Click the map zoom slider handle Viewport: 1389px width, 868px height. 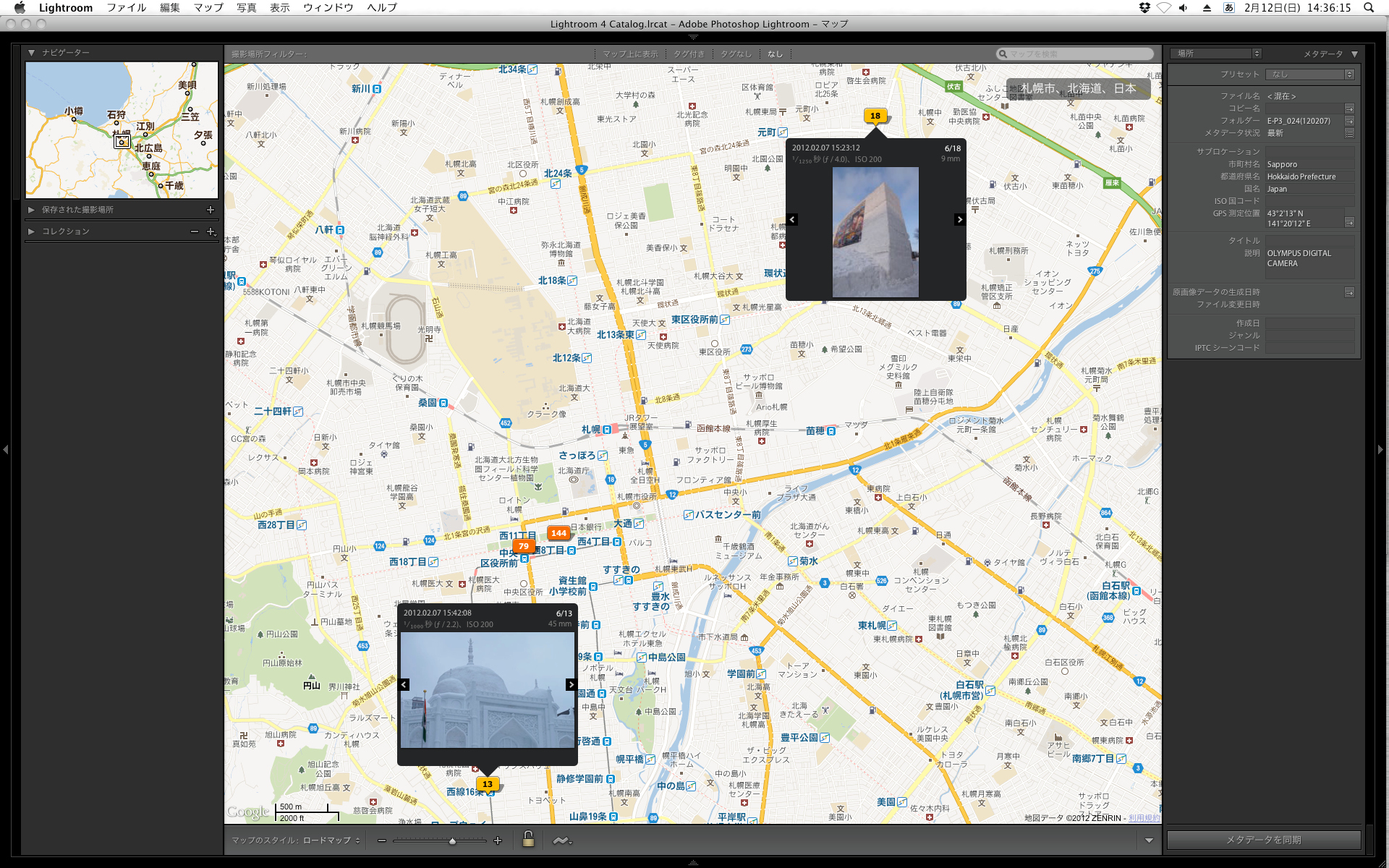point(452,841)
